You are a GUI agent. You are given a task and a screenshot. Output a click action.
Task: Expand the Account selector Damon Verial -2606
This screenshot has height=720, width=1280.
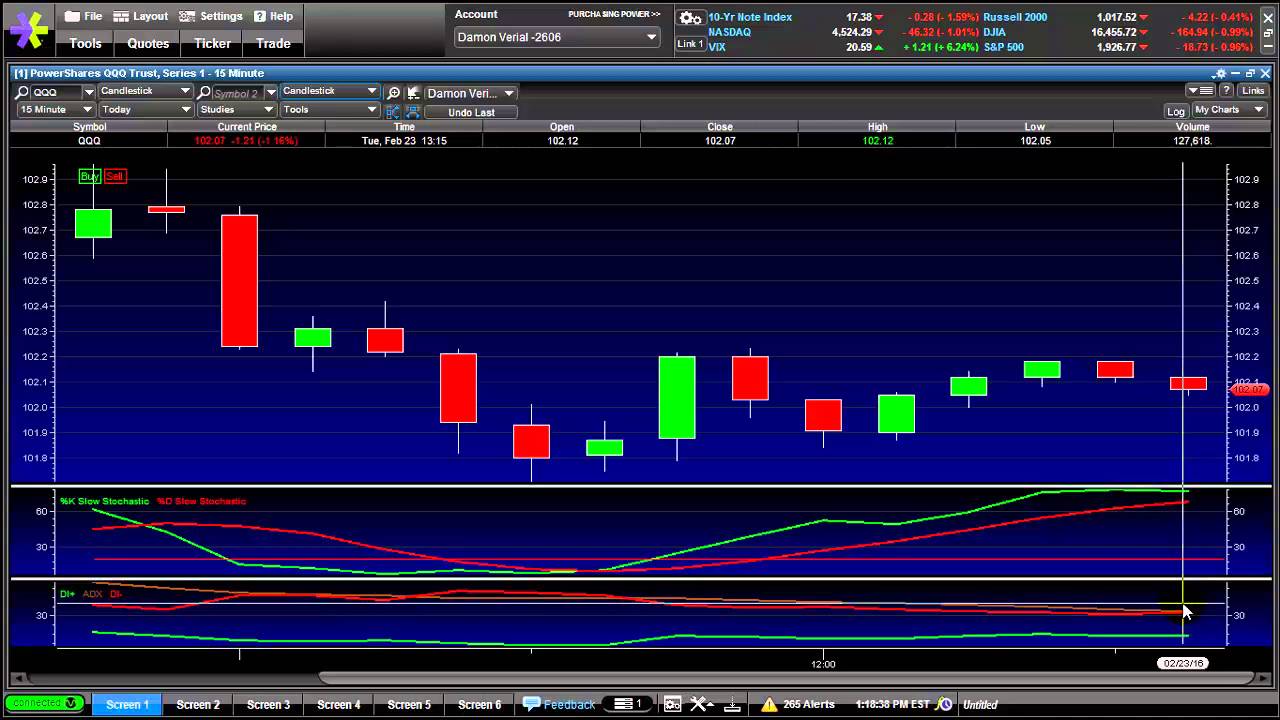point(557,37)
